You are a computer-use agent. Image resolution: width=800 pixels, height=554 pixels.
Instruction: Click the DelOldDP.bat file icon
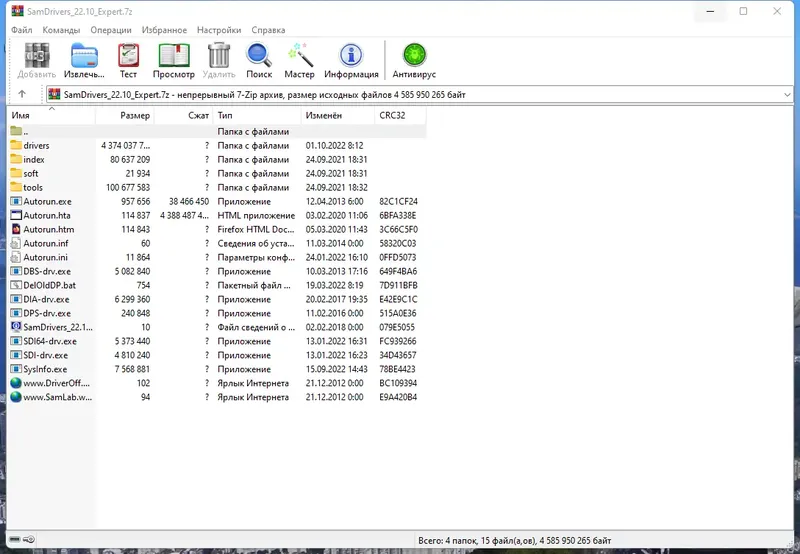click(x=16, y=285)
